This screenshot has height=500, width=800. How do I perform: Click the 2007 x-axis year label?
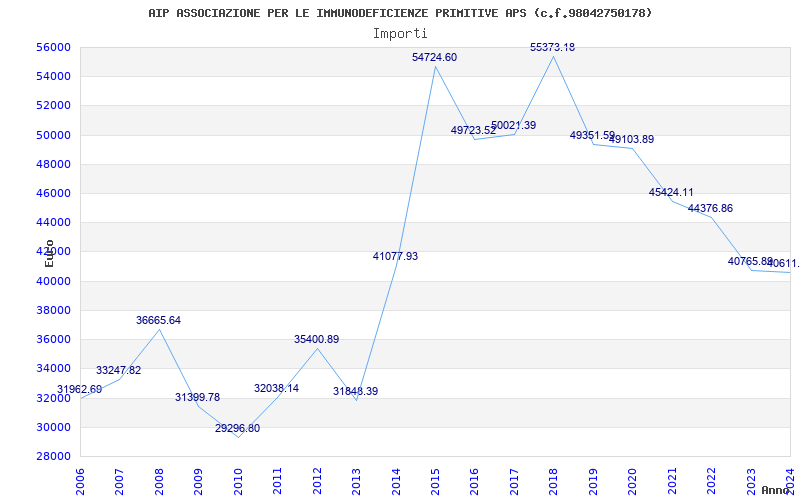119,480
